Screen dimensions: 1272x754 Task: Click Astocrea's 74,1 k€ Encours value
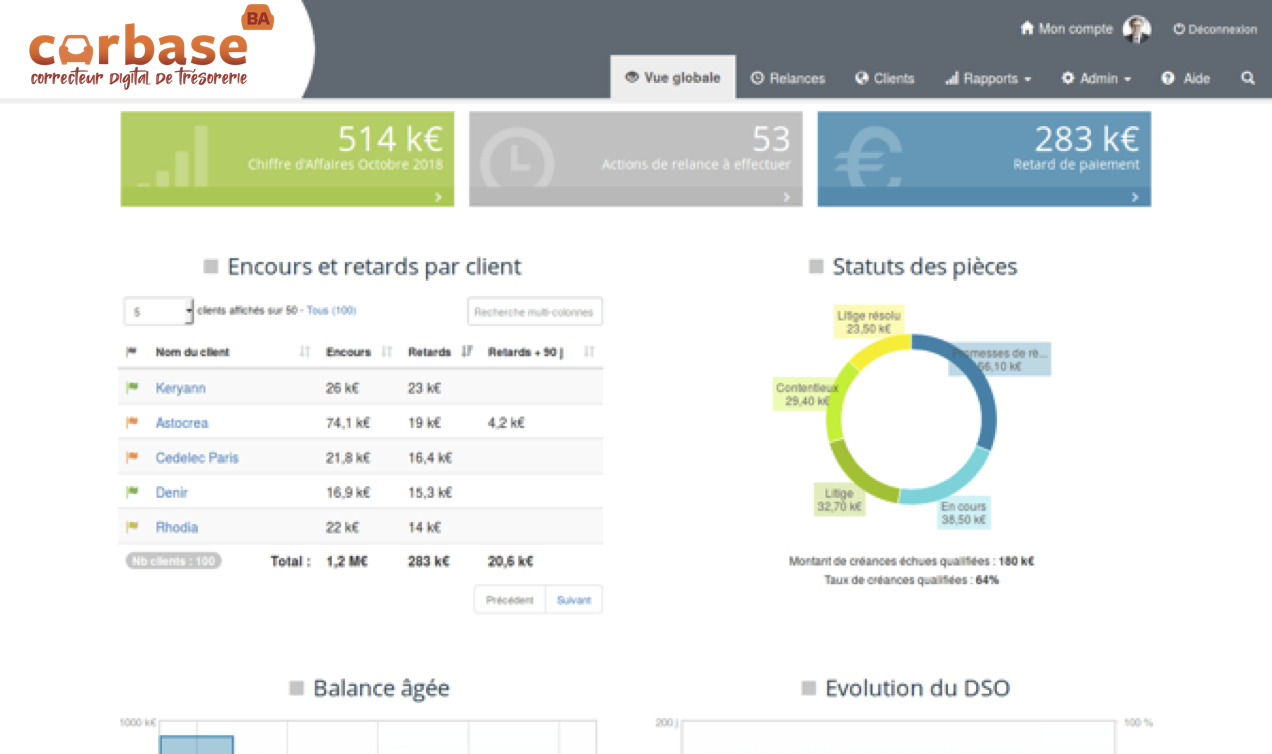(348, 423)
